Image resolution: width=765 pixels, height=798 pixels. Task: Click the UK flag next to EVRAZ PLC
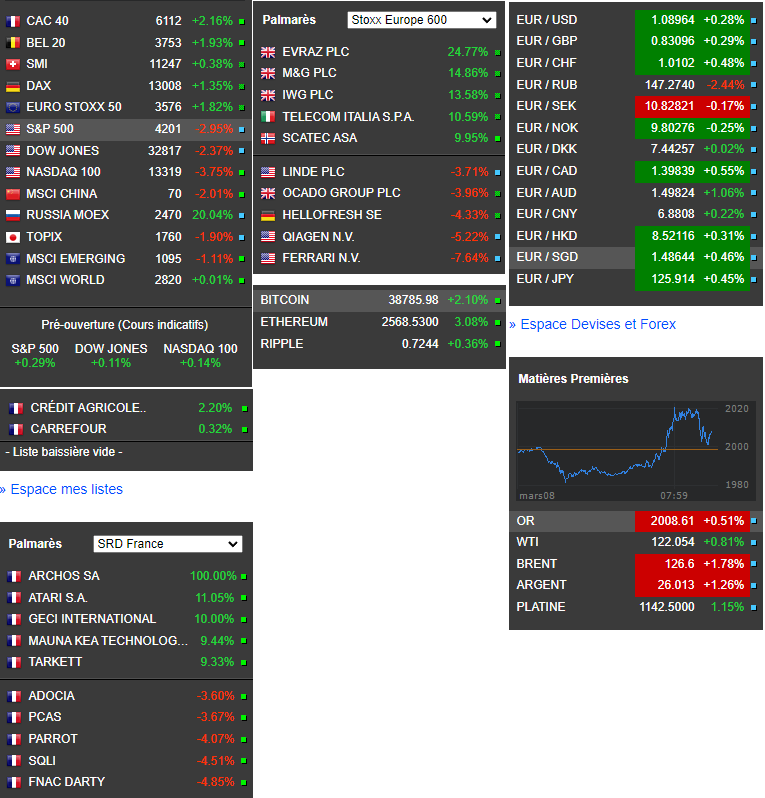pyautogui.click(x=268, y=52)
